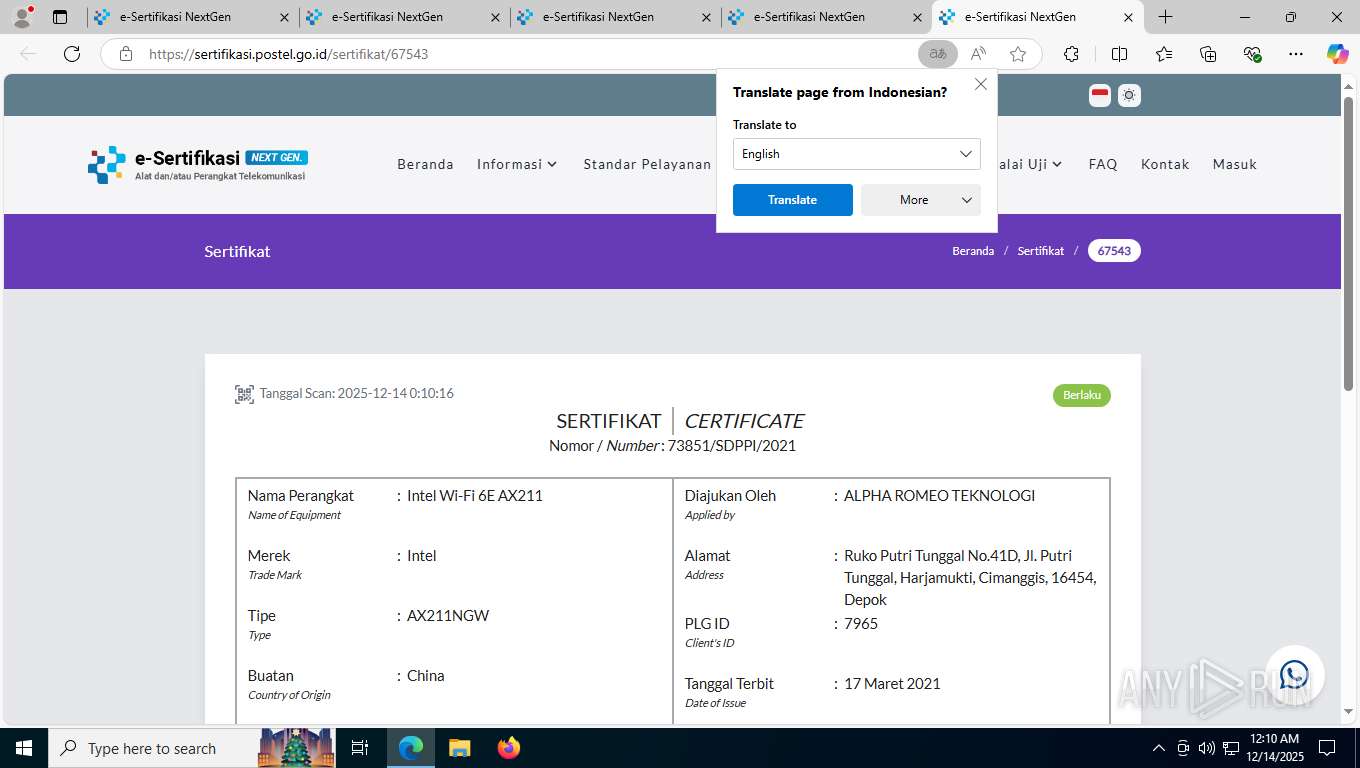The height and width of the screenshot is (768, 1360).
Task: Select type value AX211NGW
Action: click(x=448, y=616)
